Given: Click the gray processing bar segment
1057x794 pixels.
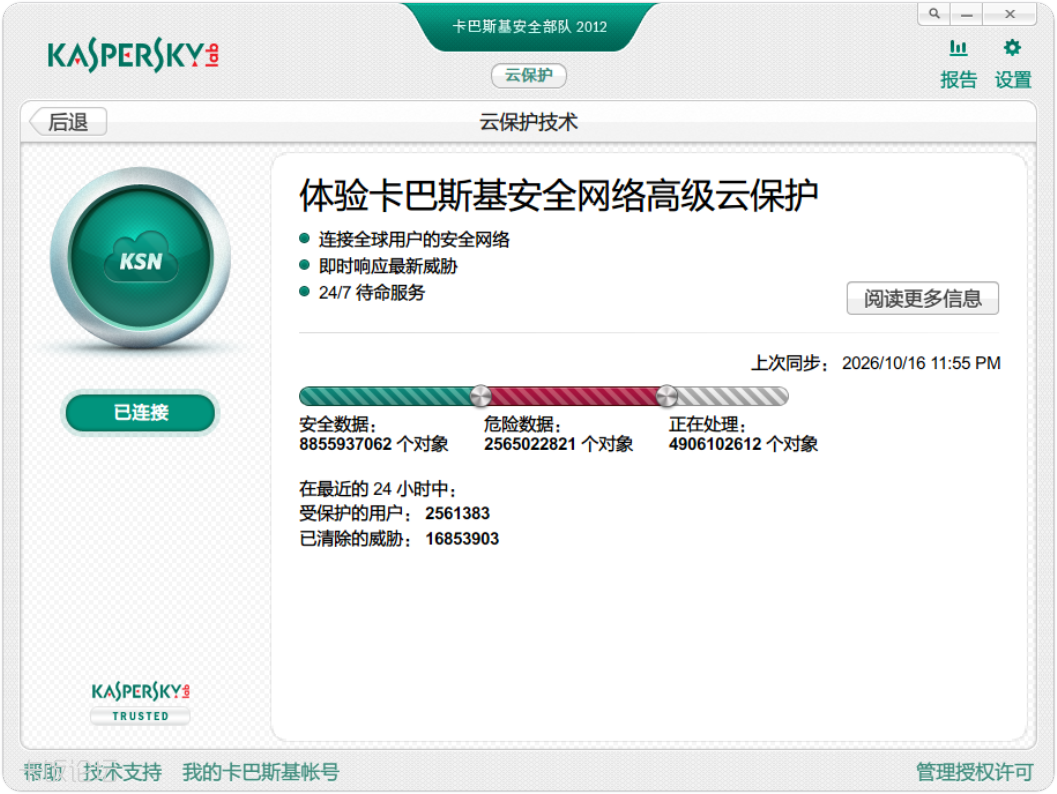Looking at the screenshot, I should click(x=733, y=396).
